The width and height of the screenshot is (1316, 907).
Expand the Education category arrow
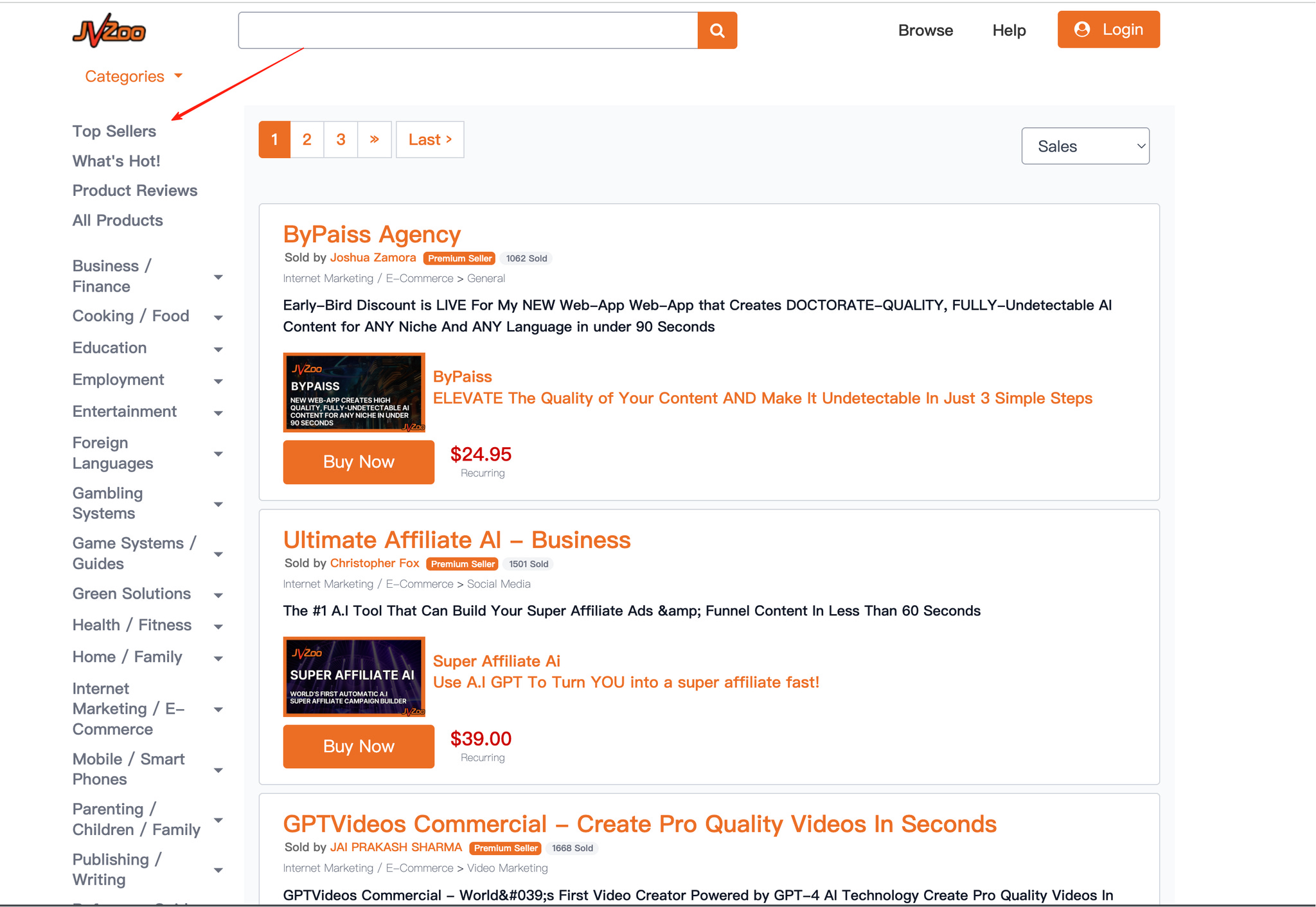218,349
